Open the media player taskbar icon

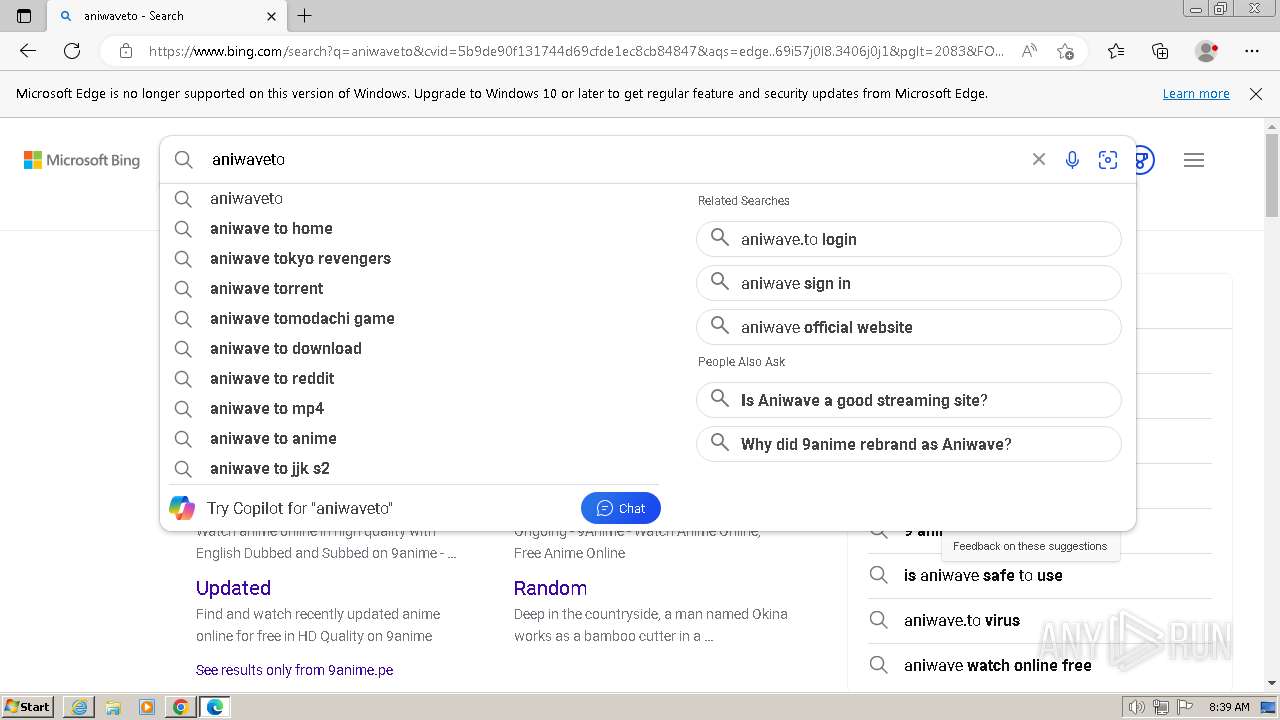tap(147, 707)
